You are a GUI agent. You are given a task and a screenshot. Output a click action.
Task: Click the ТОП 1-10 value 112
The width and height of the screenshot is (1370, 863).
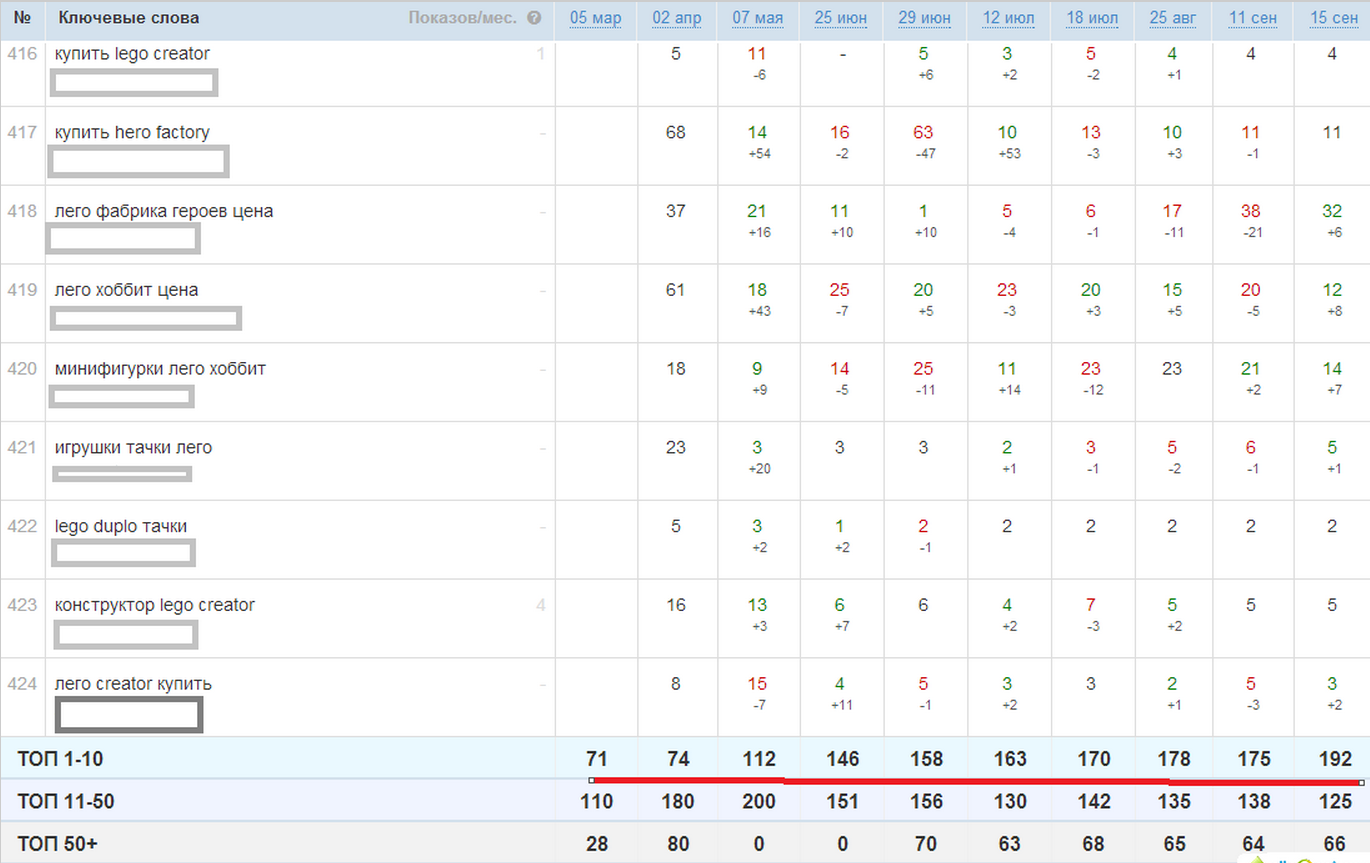759,759
